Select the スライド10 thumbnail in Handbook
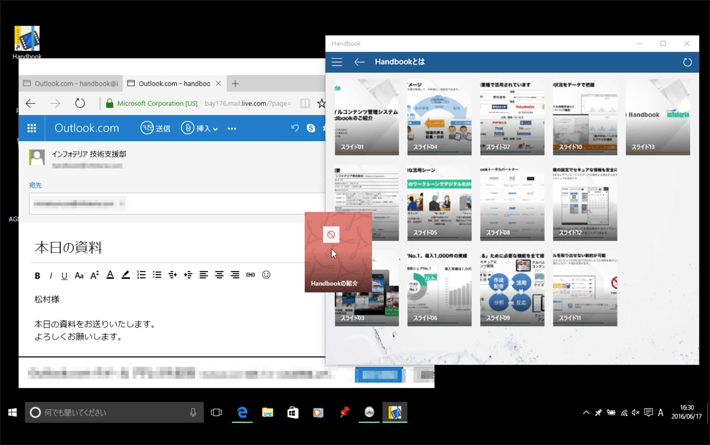Viewport: 710px width, 445px height. (x=585, y=117)
